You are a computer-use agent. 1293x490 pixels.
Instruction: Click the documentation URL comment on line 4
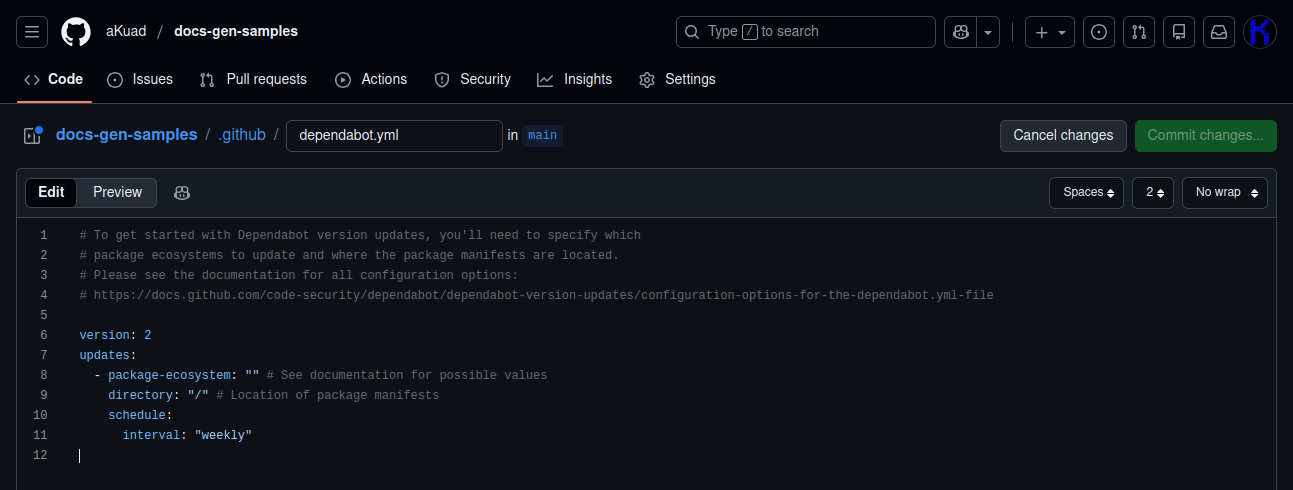coord(536,295)
